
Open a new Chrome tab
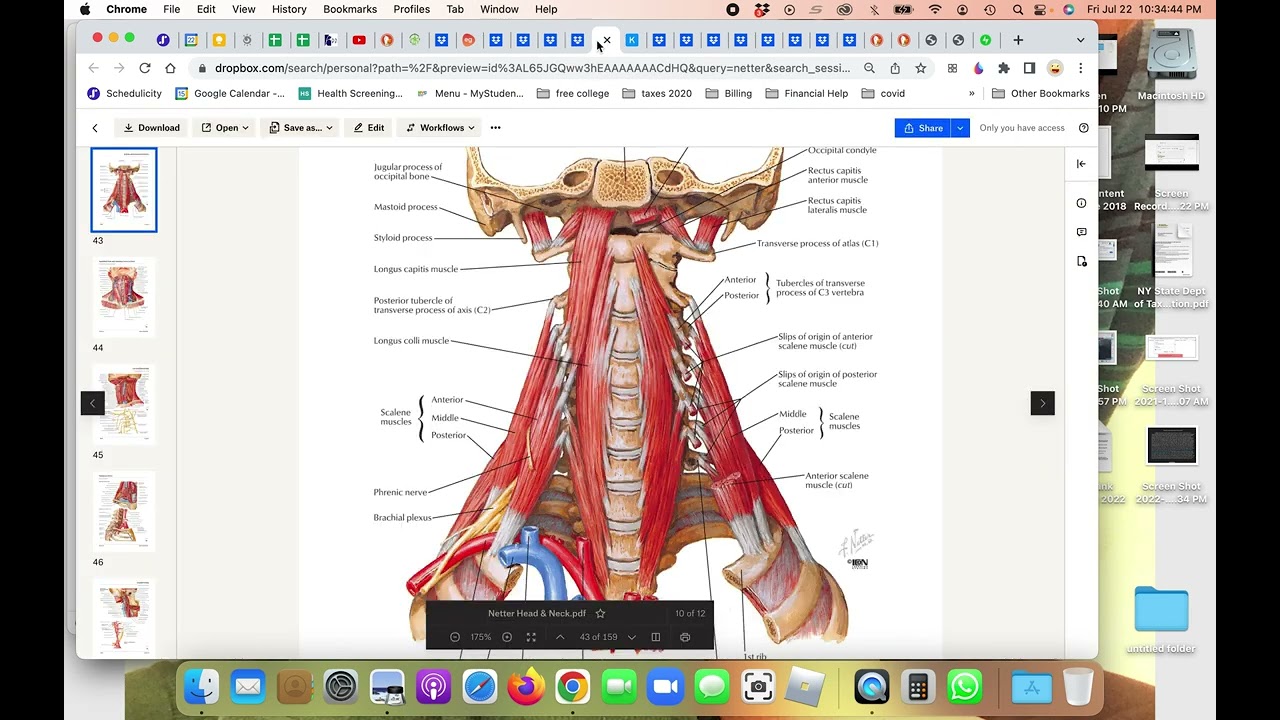click(x=1018, y=40)
